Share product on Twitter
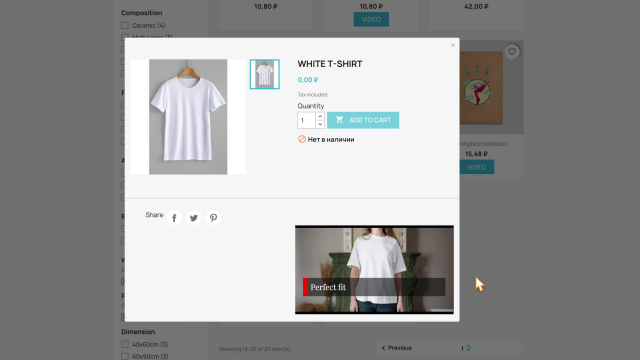Image resolution: width=640 pixels, height=360 pixels. click(194, 218)
